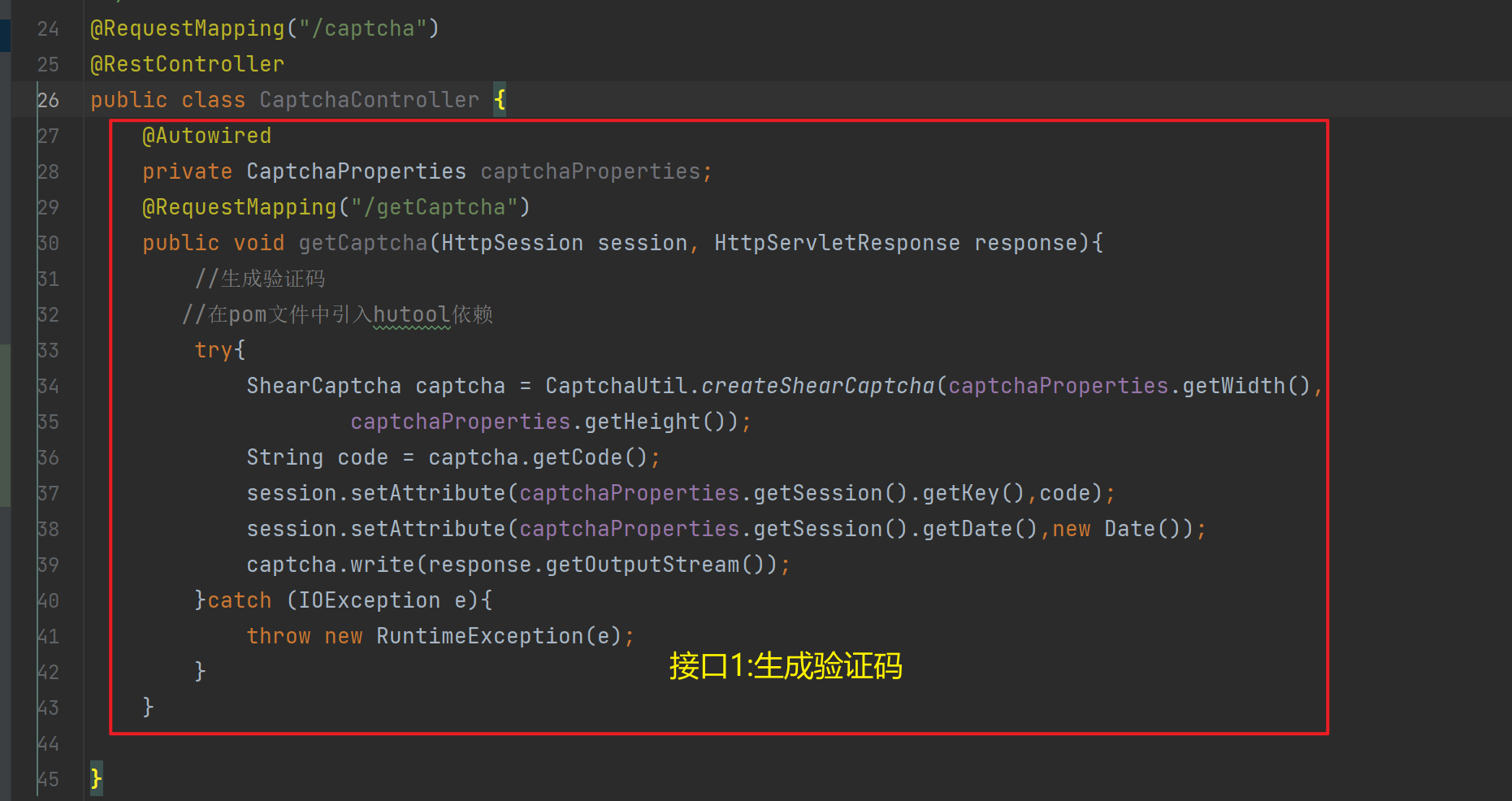
Task: Click the HttpSession parameter type
Action: pos(513,243)
